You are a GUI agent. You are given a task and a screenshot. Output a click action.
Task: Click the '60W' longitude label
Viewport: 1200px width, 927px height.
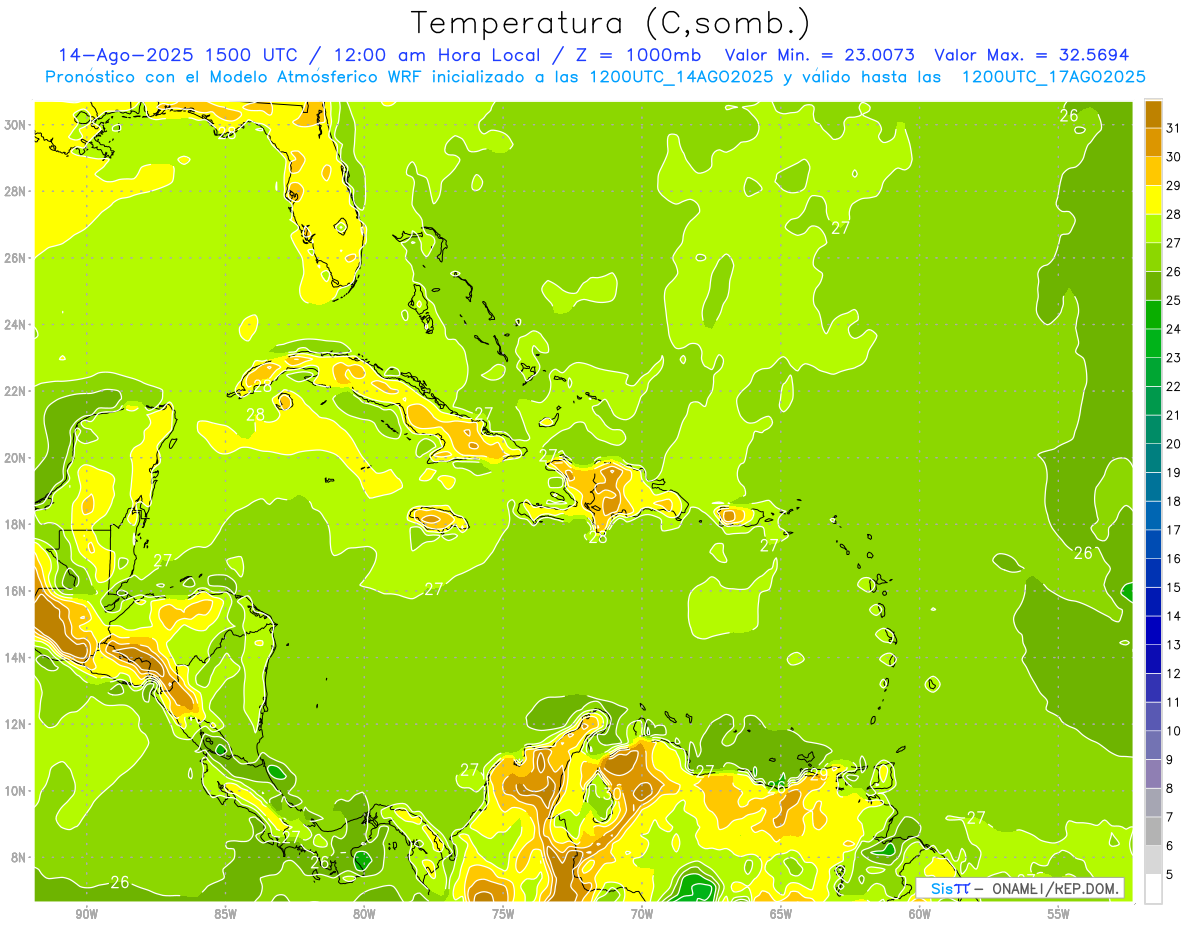[x=920, y=914]
